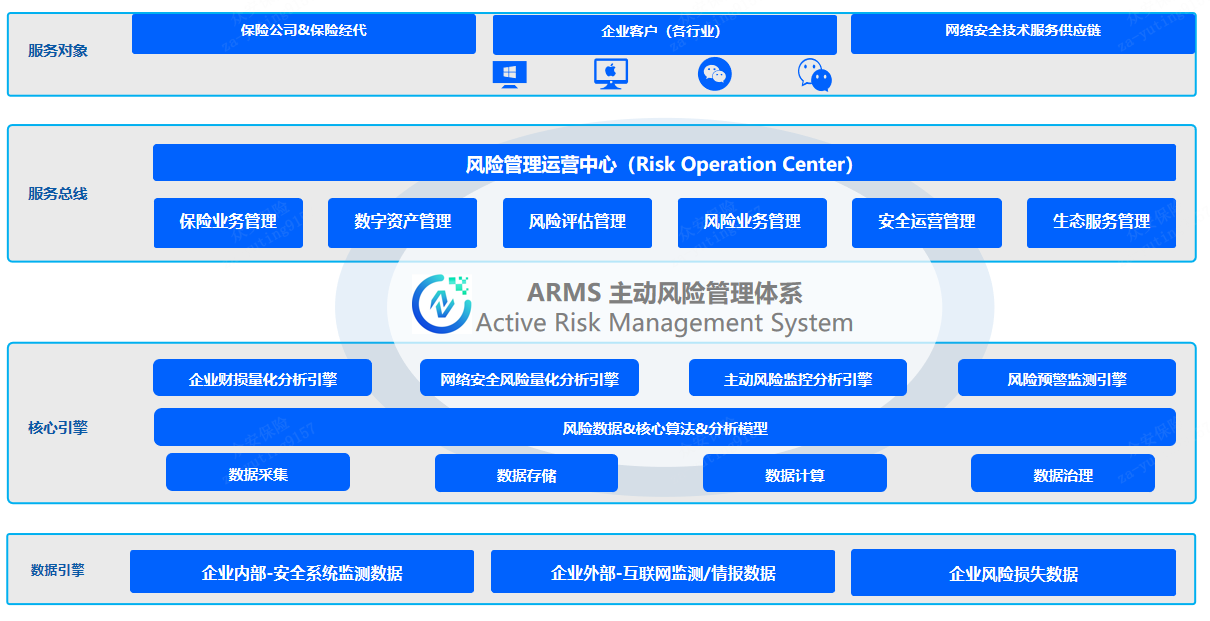Image resolution: width=1210 pixels, height=621 pixels.
Task: Select 企业客户（各行业）block
Action: pos(665,34)
